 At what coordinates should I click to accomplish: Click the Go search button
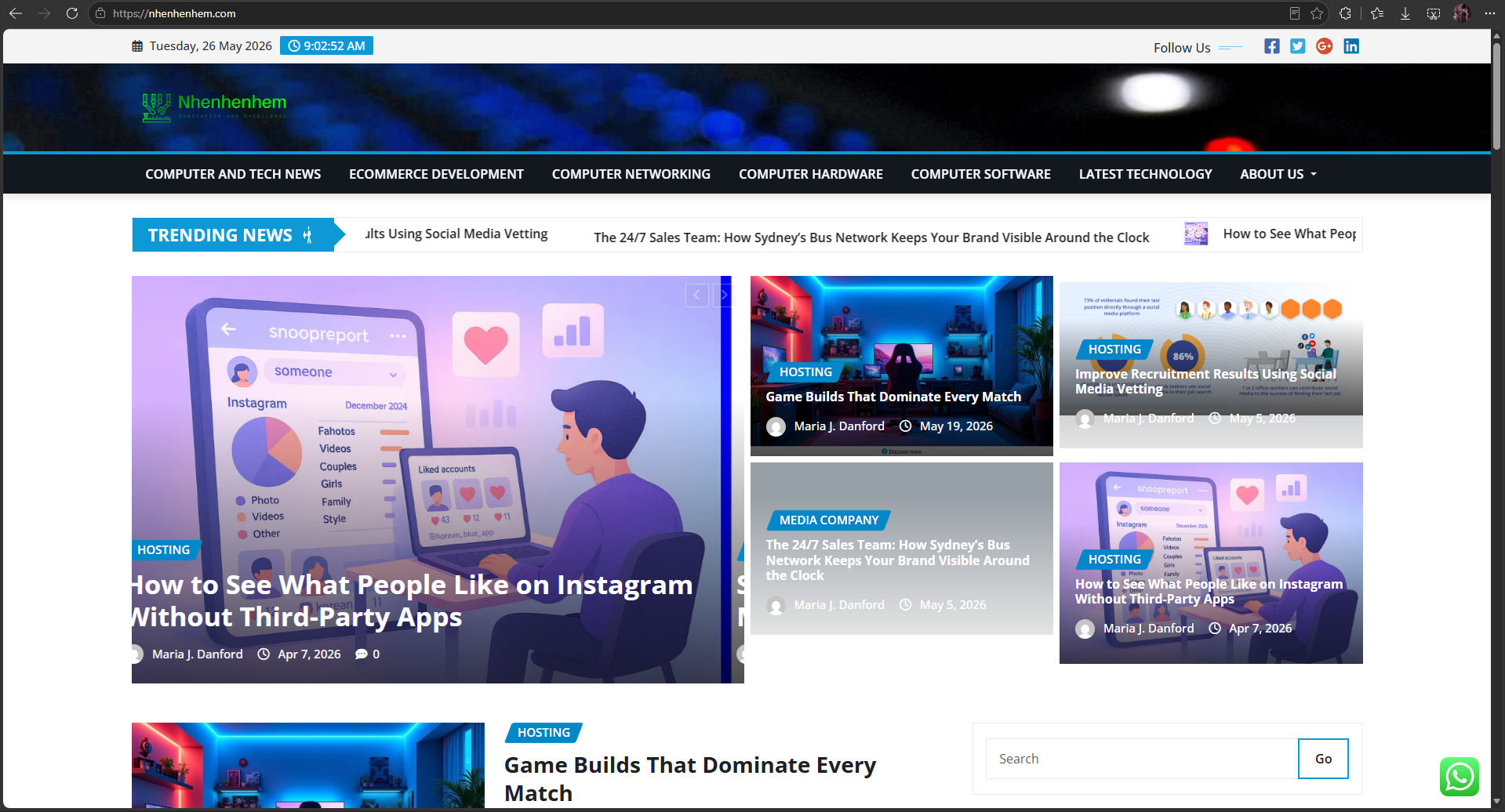click(x=1323, y=759)
